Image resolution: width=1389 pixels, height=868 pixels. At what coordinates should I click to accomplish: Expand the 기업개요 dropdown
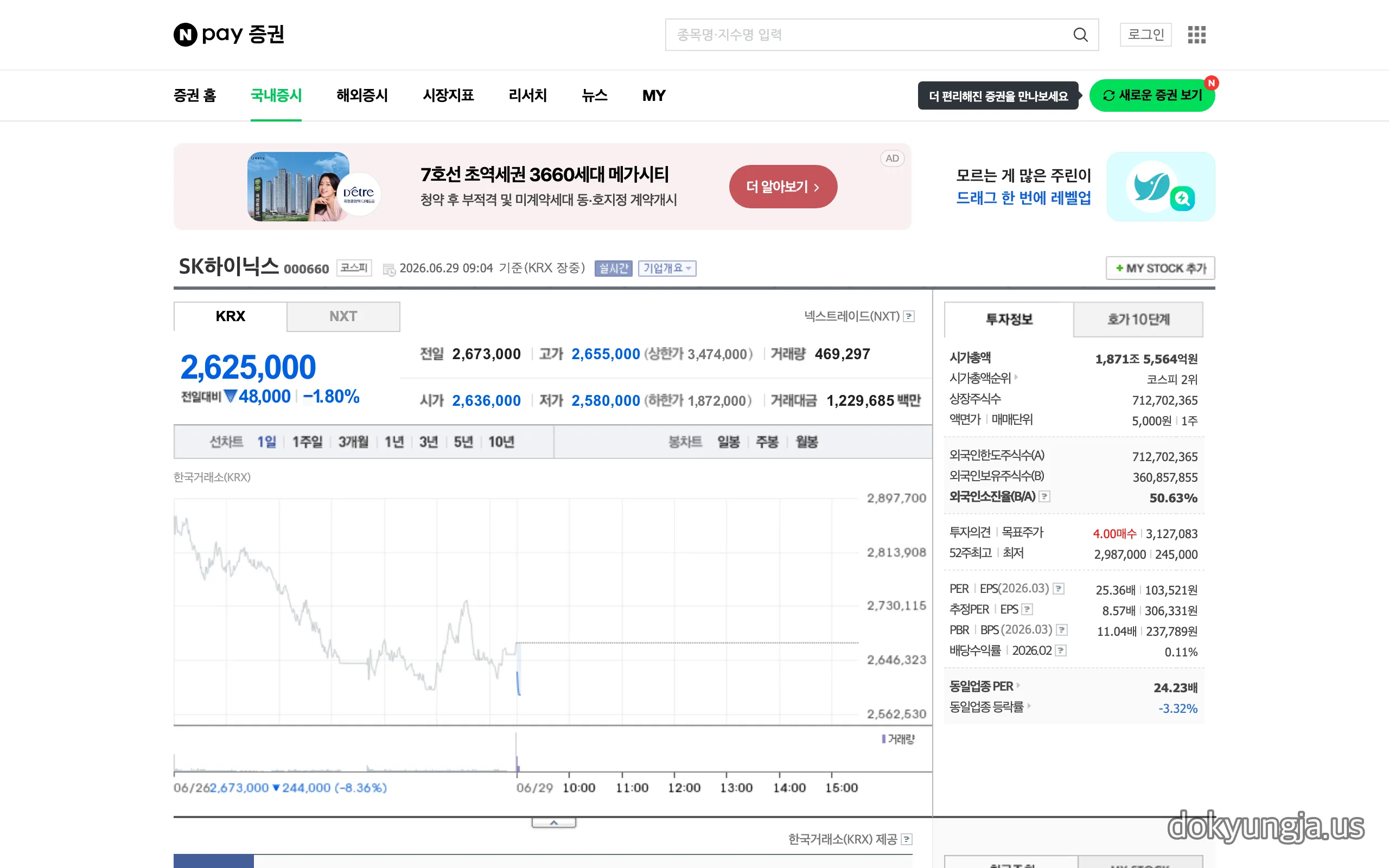pyautogui.click(x=667, y=268)
